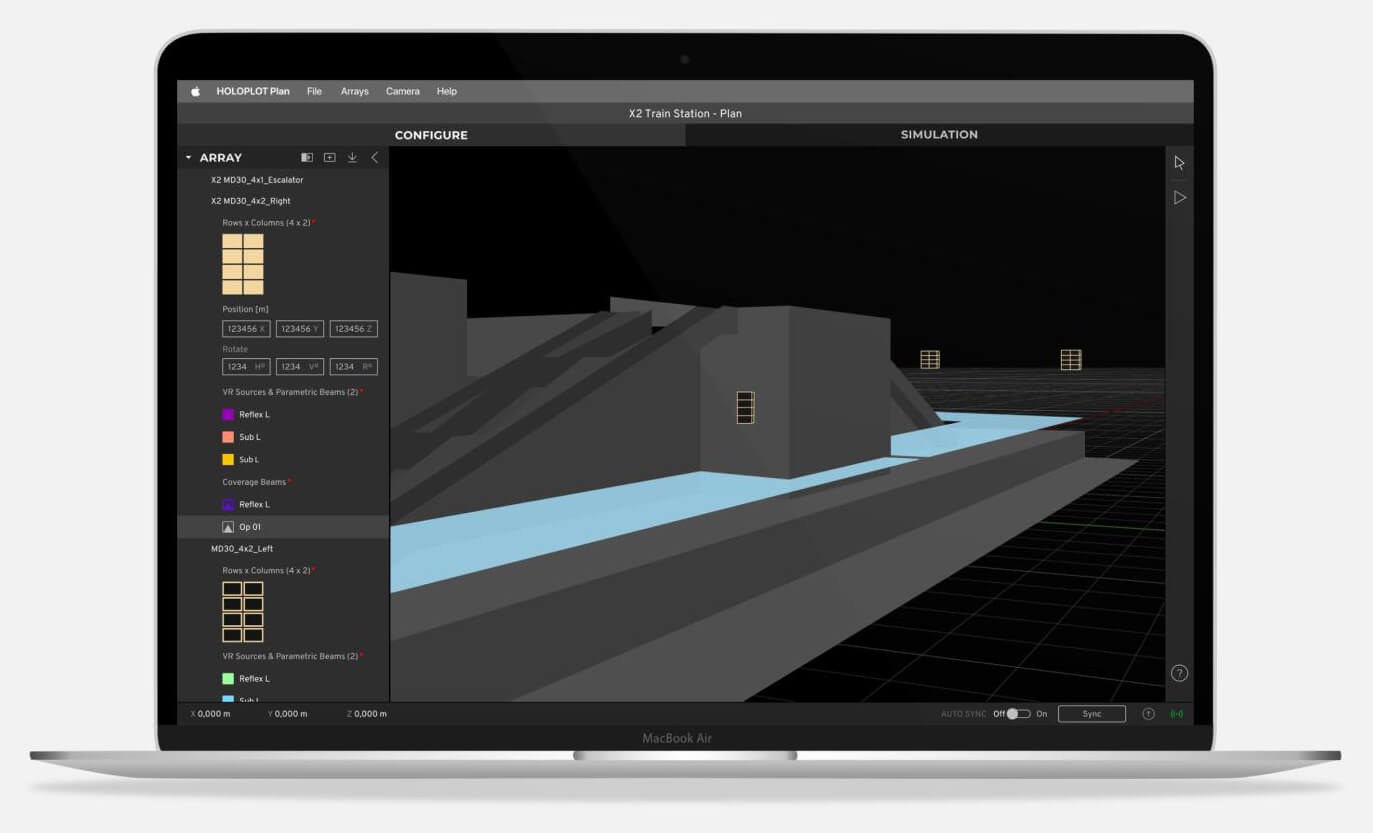Click the Z 0,000 m coordinate readout
This screenshot has width=1373, height=833.
point(366,714)
